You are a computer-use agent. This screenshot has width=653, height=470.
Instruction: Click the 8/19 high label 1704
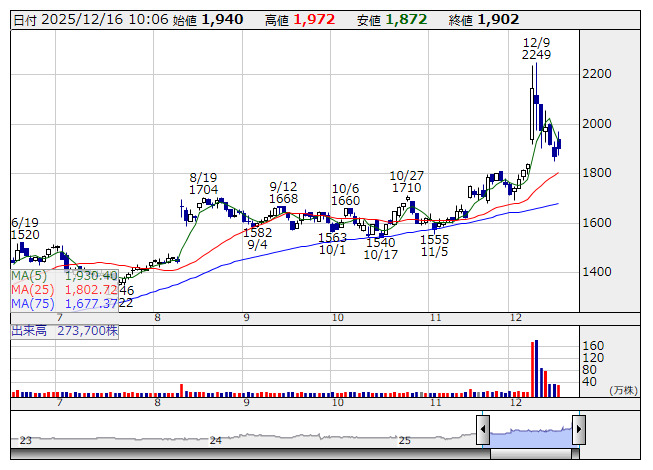(x=203, y=188)
